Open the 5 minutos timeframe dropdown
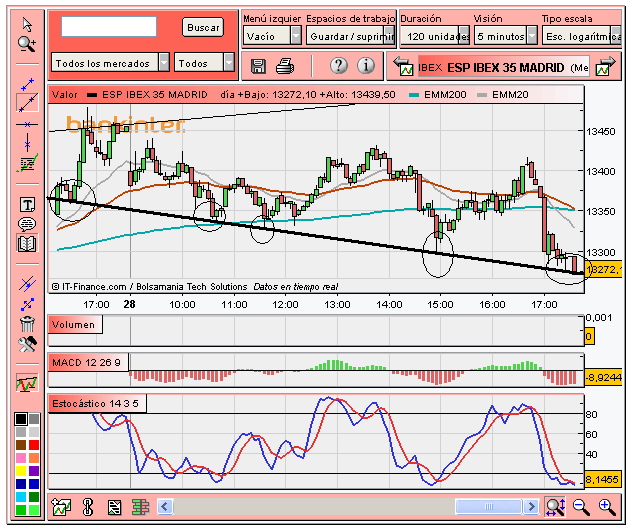Image resolution: width=632 pixels, height=528 pixels. [505, 36]
